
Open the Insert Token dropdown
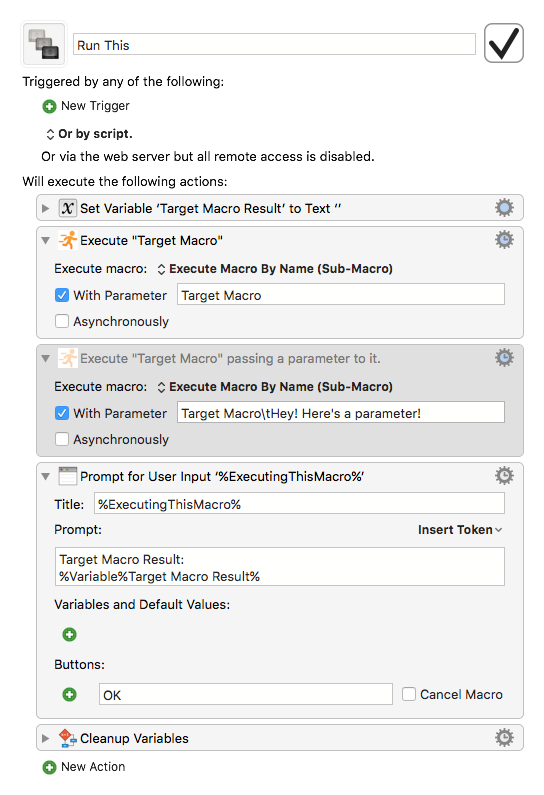460,530
